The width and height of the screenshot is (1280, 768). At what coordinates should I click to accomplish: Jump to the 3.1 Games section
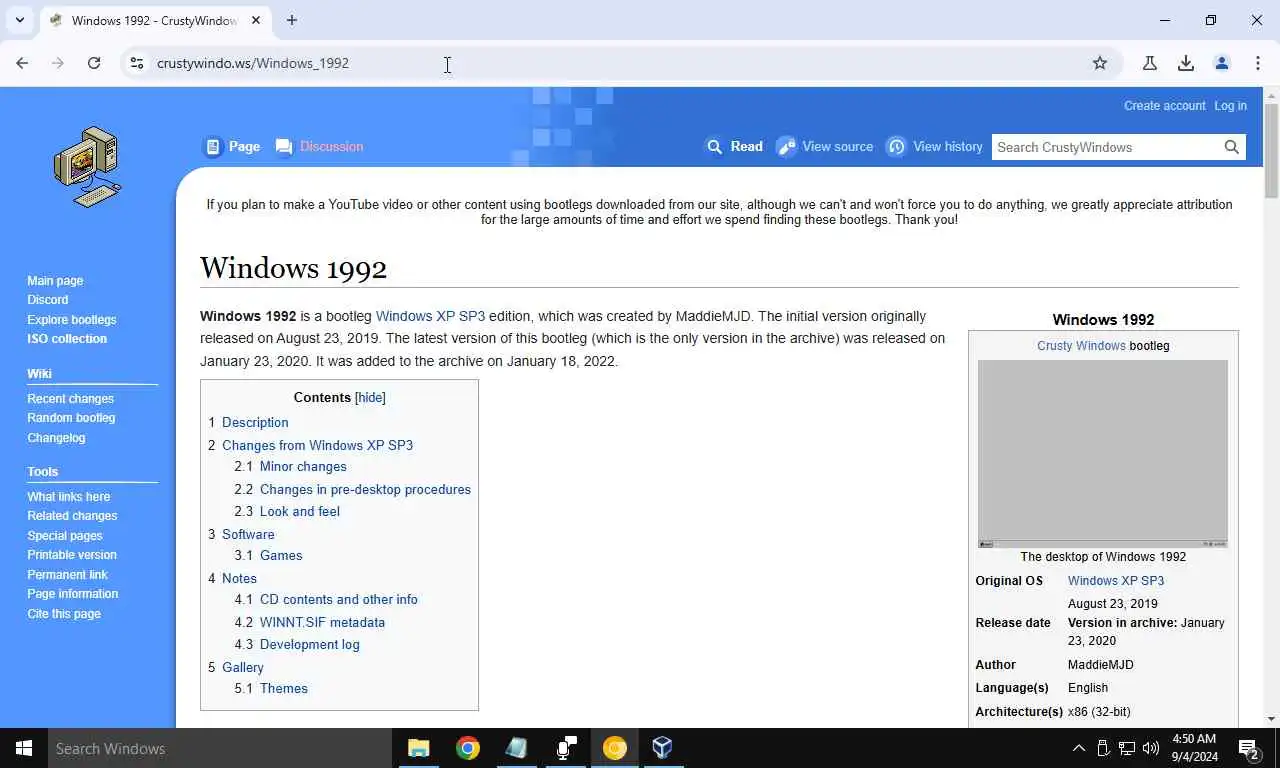pyautogui.click(x=268, y=555)
